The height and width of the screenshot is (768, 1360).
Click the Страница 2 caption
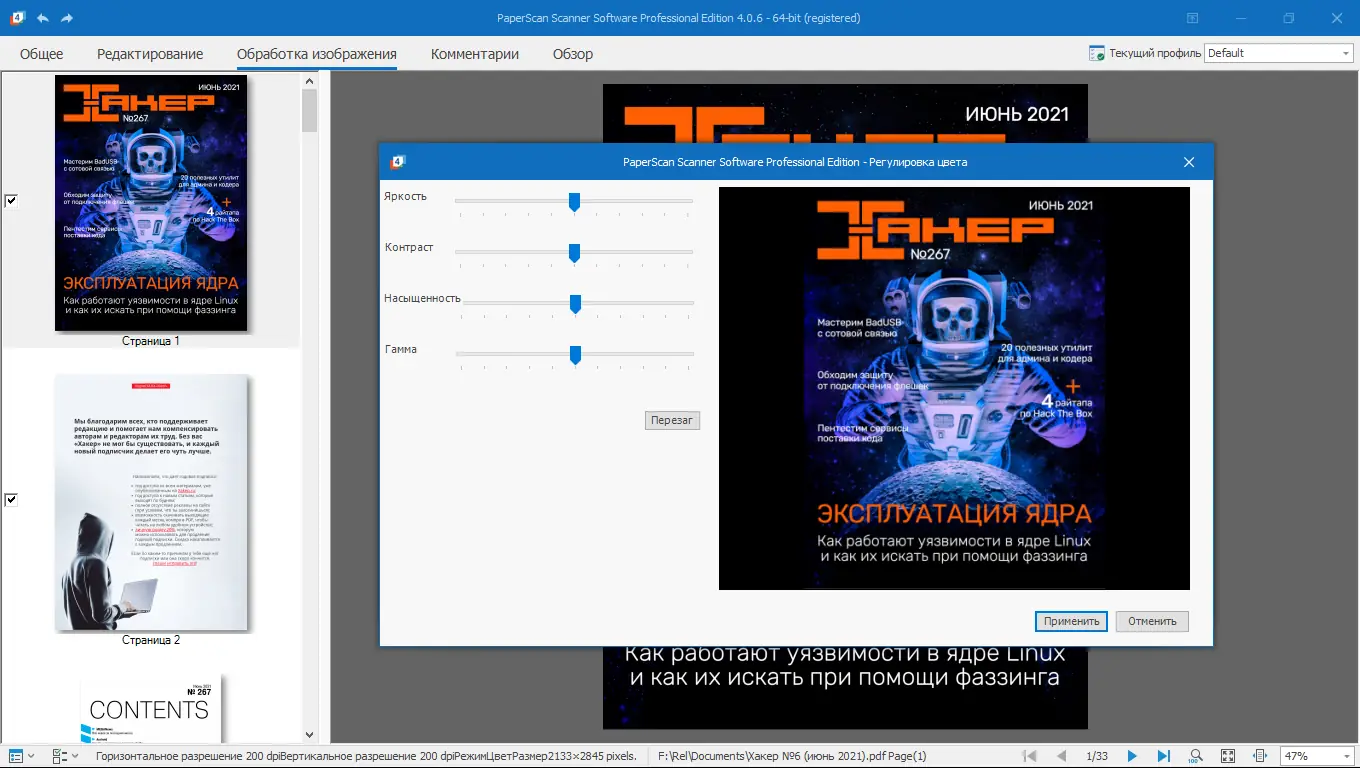coord(151,640)
